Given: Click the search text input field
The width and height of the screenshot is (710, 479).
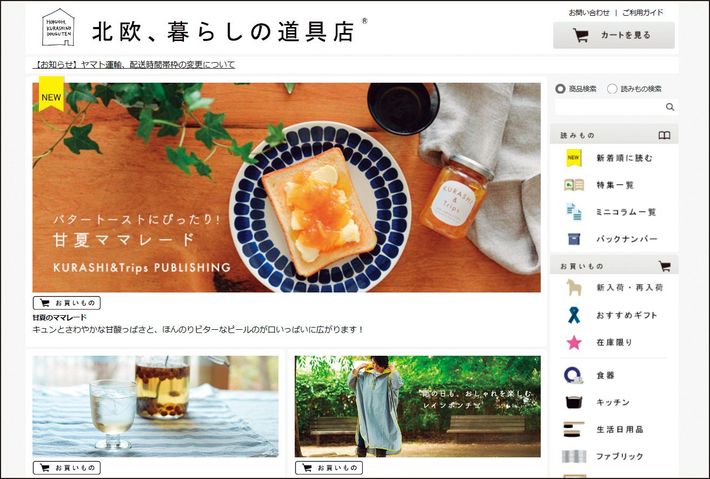Looking at the screenshot, I should pyautogui.click(x=609, y=107).
